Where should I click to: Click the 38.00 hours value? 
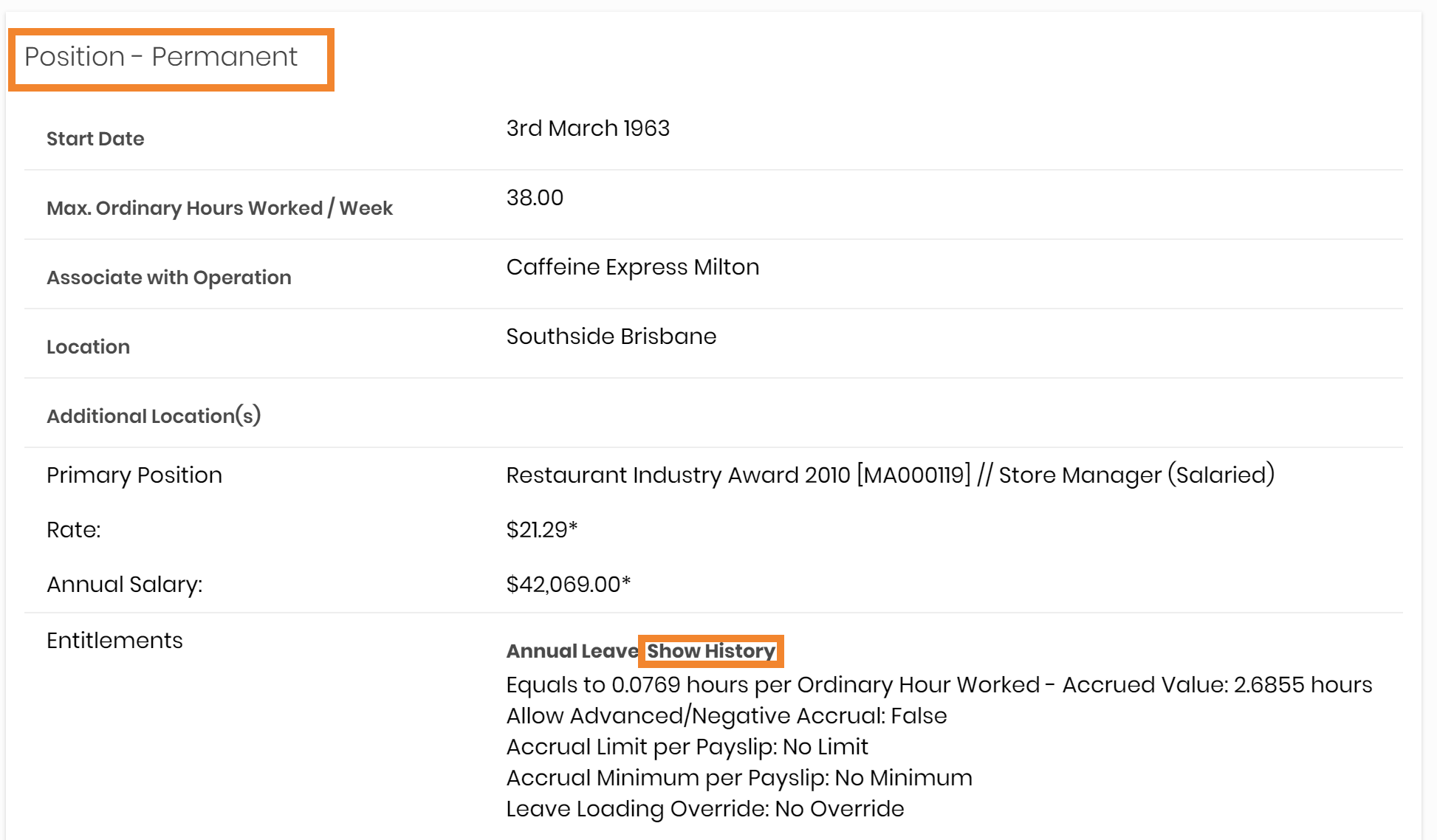pyautogui.click(x=535, y=198)
